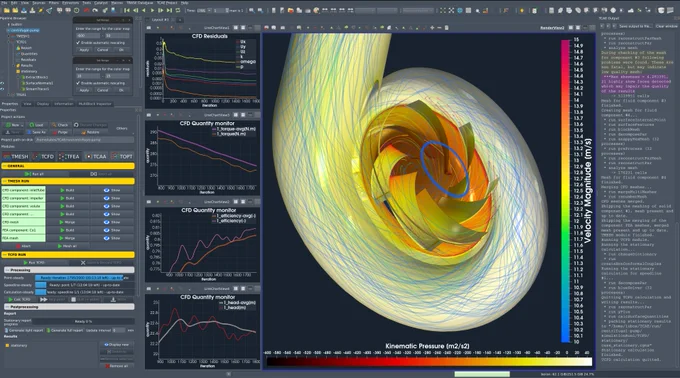Click Cancel in lower Set Range dialog
This screenshot has height=378, width=680.
tap(103, 90)
